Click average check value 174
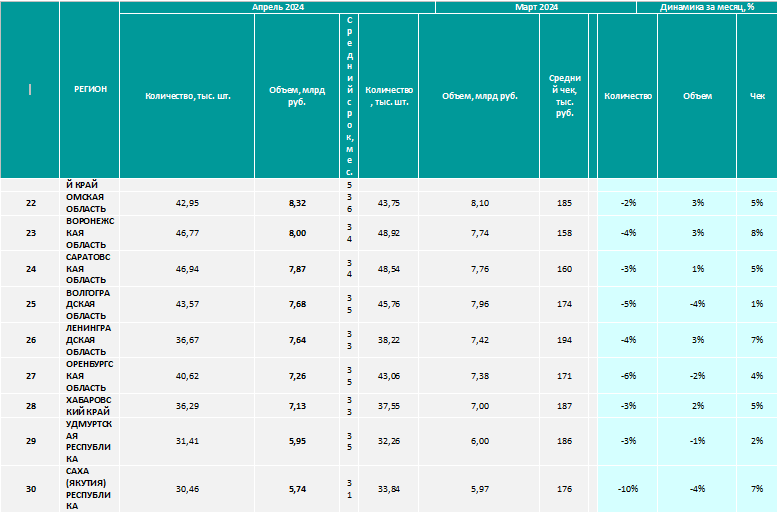The image size is (779, 512). pyautogui.click(x=564, y=304)
